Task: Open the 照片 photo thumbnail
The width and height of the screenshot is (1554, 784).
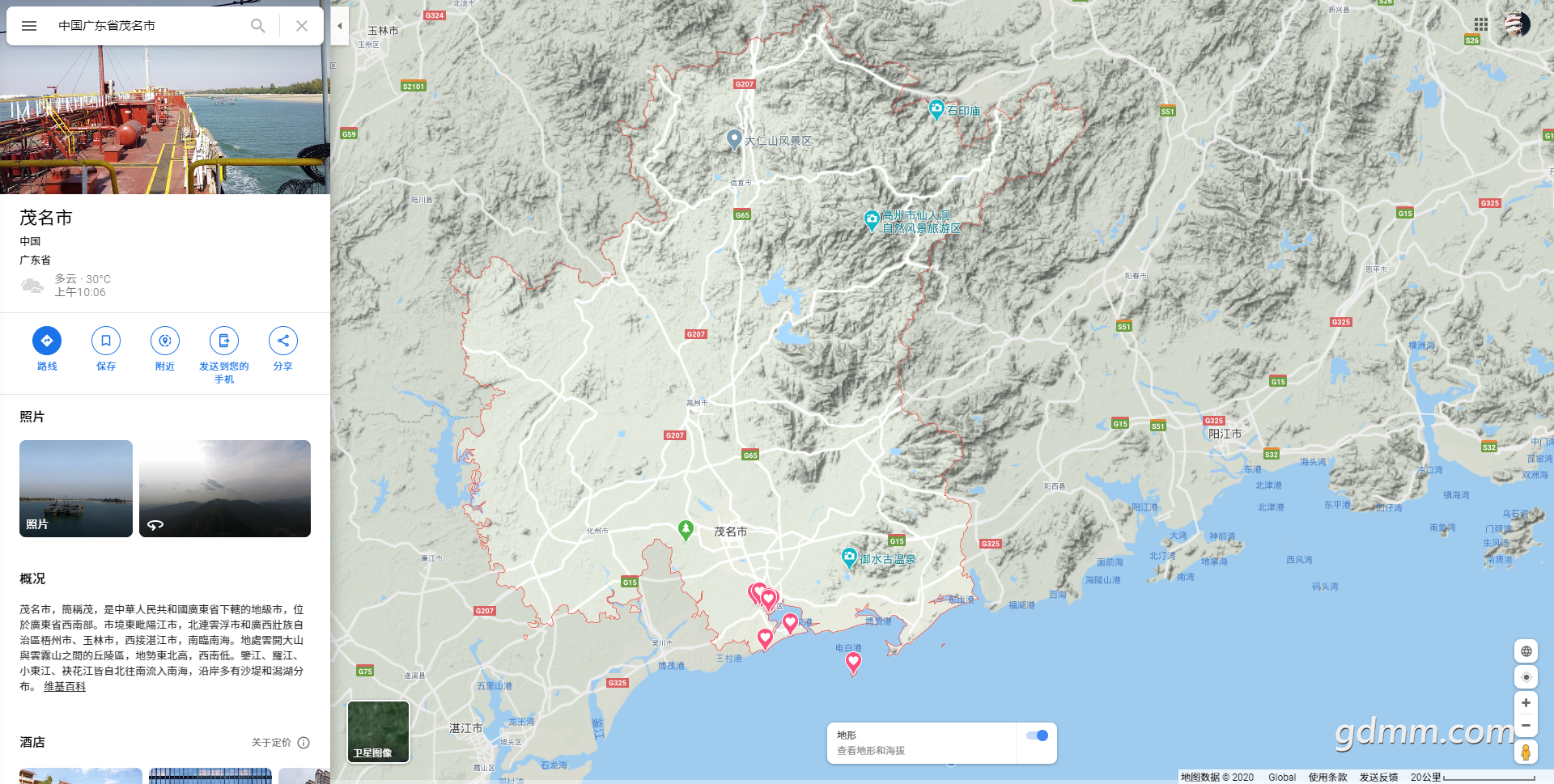Action: point(76,489)
